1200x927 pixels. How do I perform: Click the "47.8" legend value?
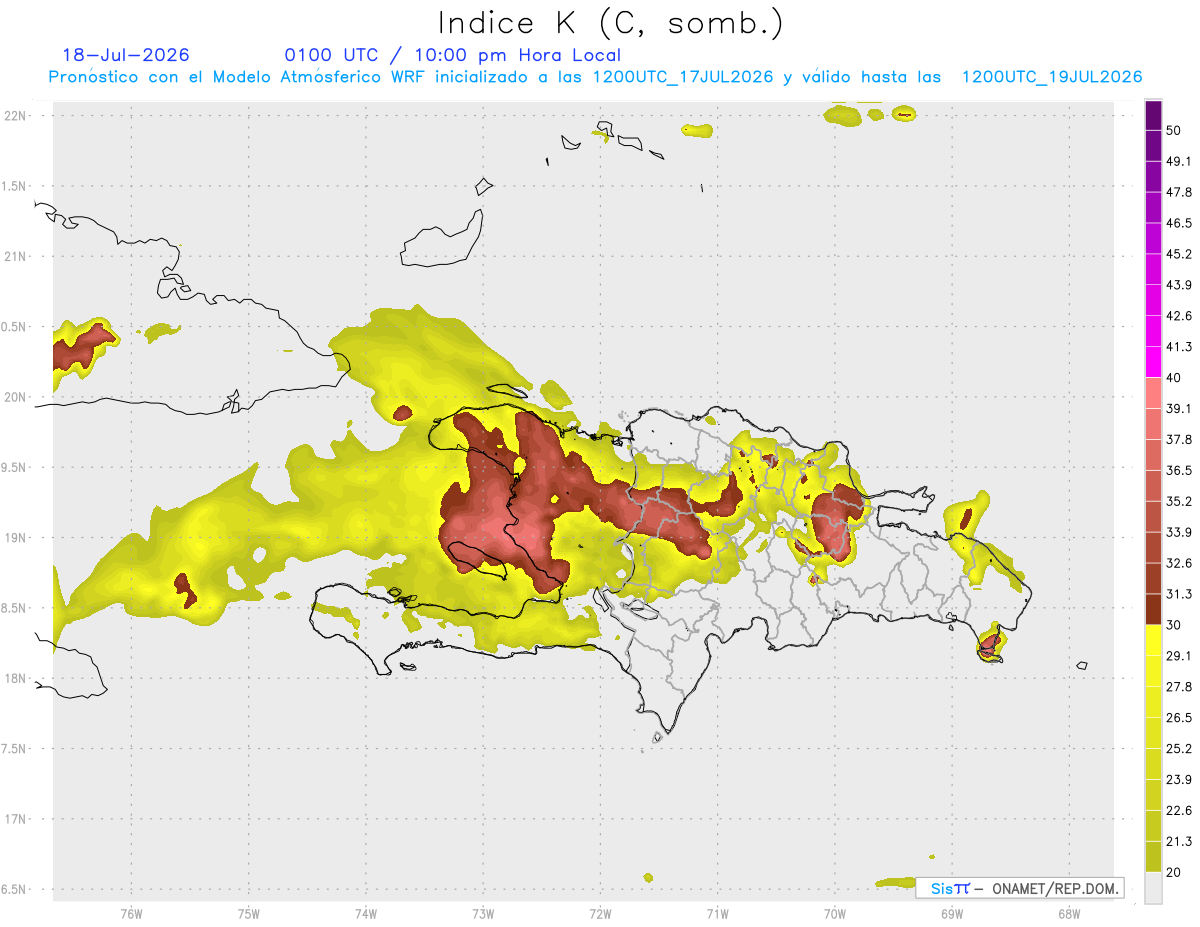pos(1179,192)
